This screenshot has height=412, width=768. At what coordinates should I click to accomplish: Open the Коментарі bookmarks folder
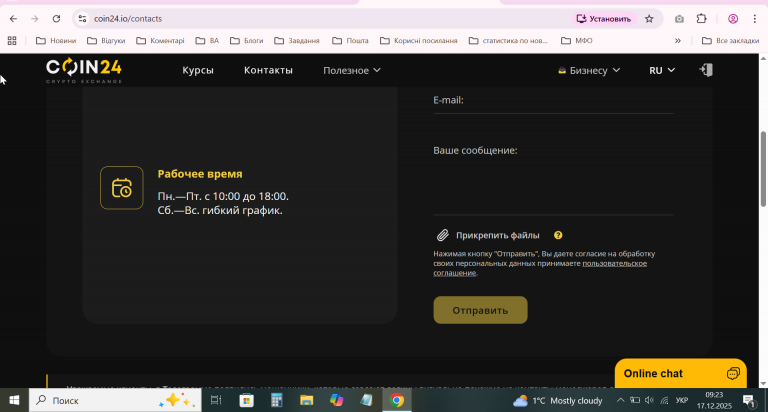pos(160,41)
